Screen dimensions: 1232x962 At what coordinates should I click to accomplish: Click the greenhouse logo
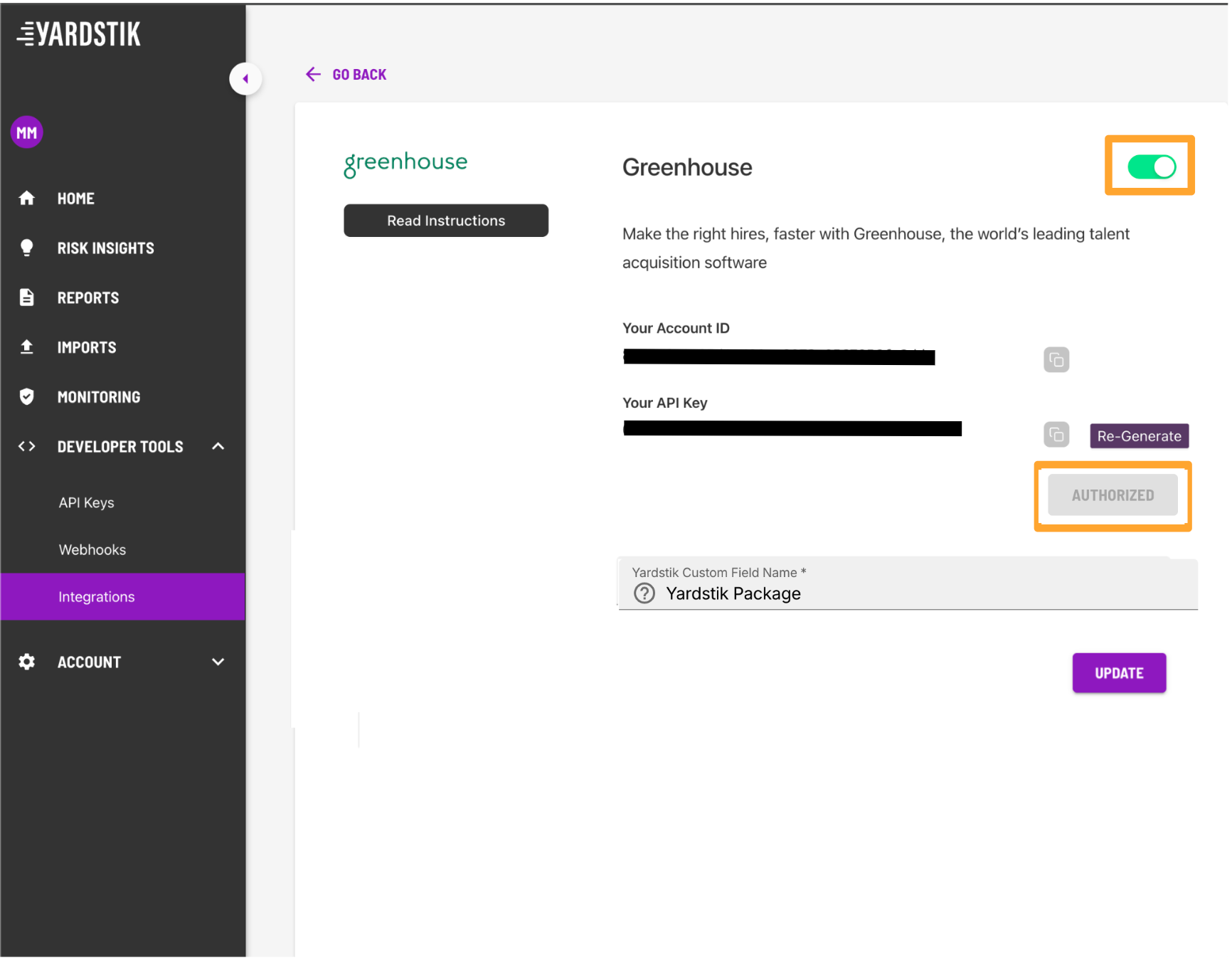[x=405, y=164]
